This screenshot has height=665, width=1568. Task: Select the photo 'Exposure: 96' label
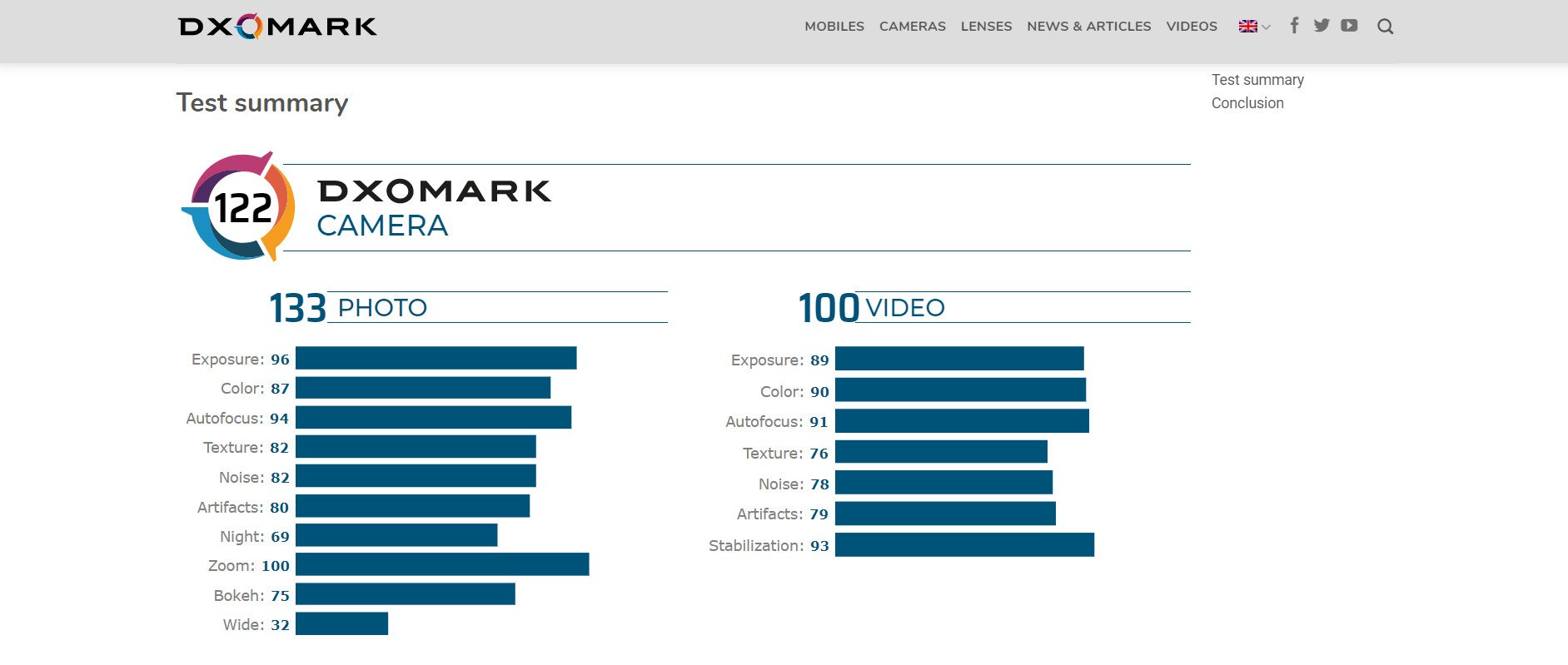coord(241,360)
